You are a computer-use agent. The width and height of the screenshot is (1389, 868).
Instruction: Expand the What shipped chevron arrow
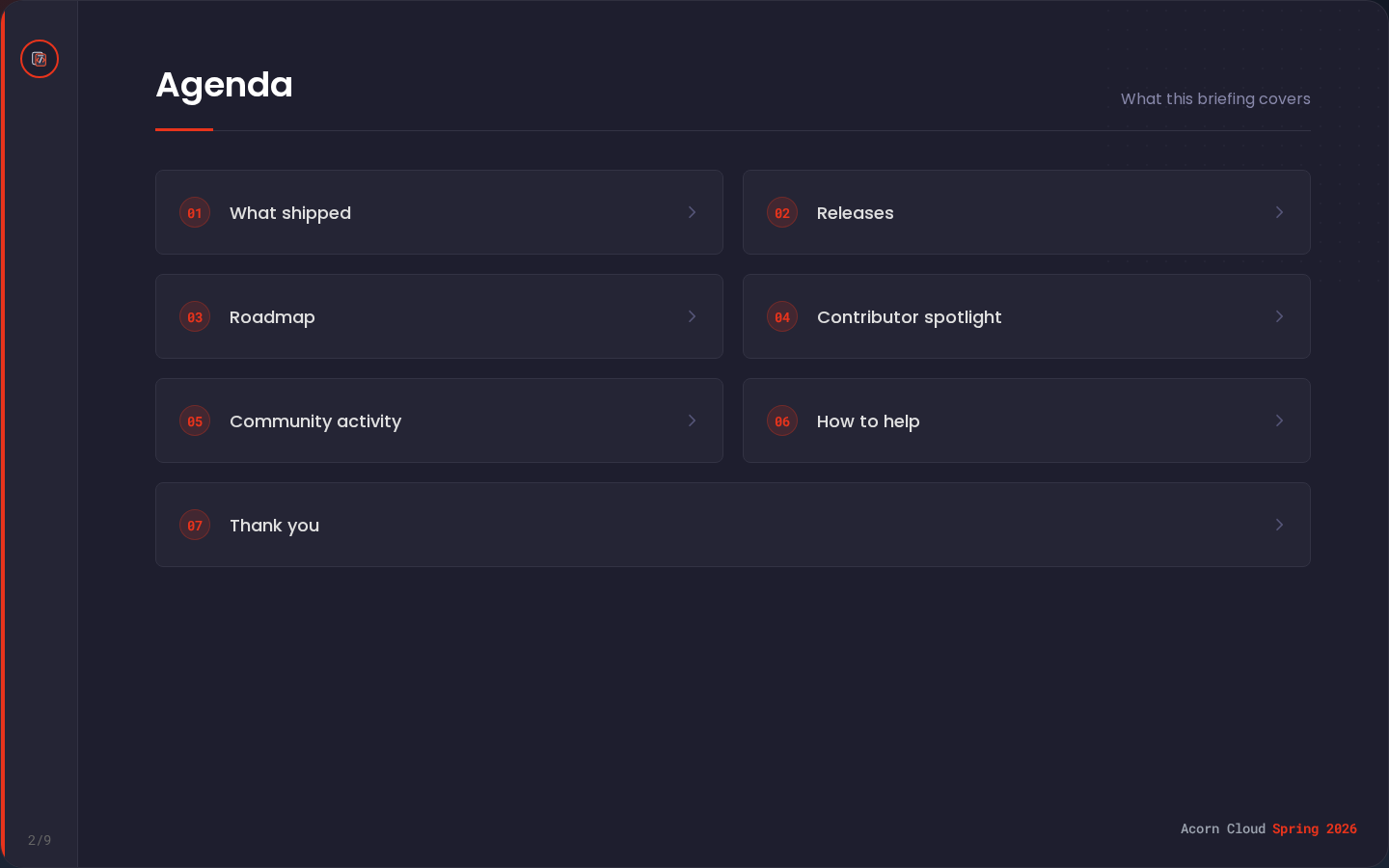tap(692, 212)
